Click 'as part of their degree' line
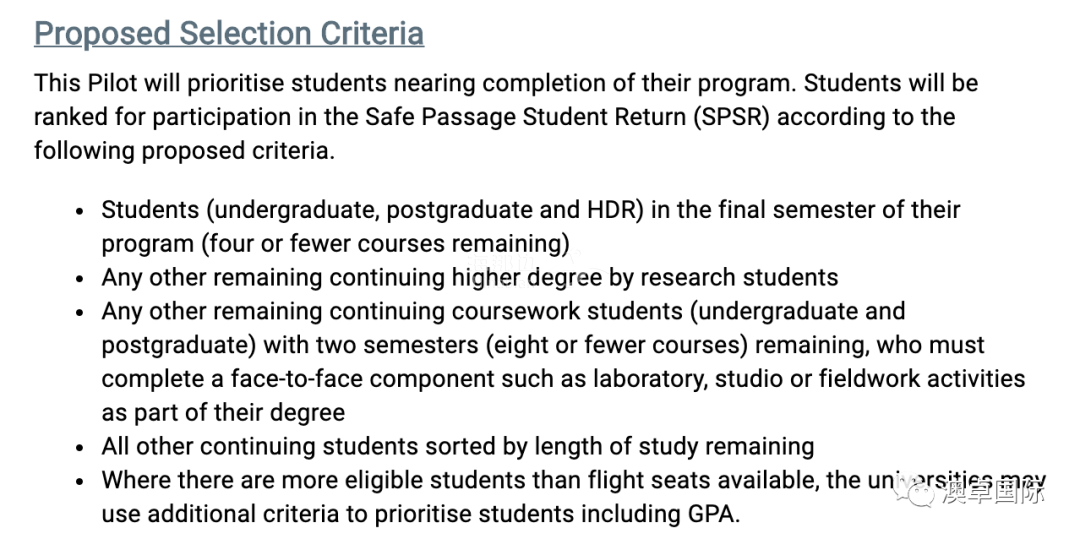Screen dimensions: 1080x539 223,412
